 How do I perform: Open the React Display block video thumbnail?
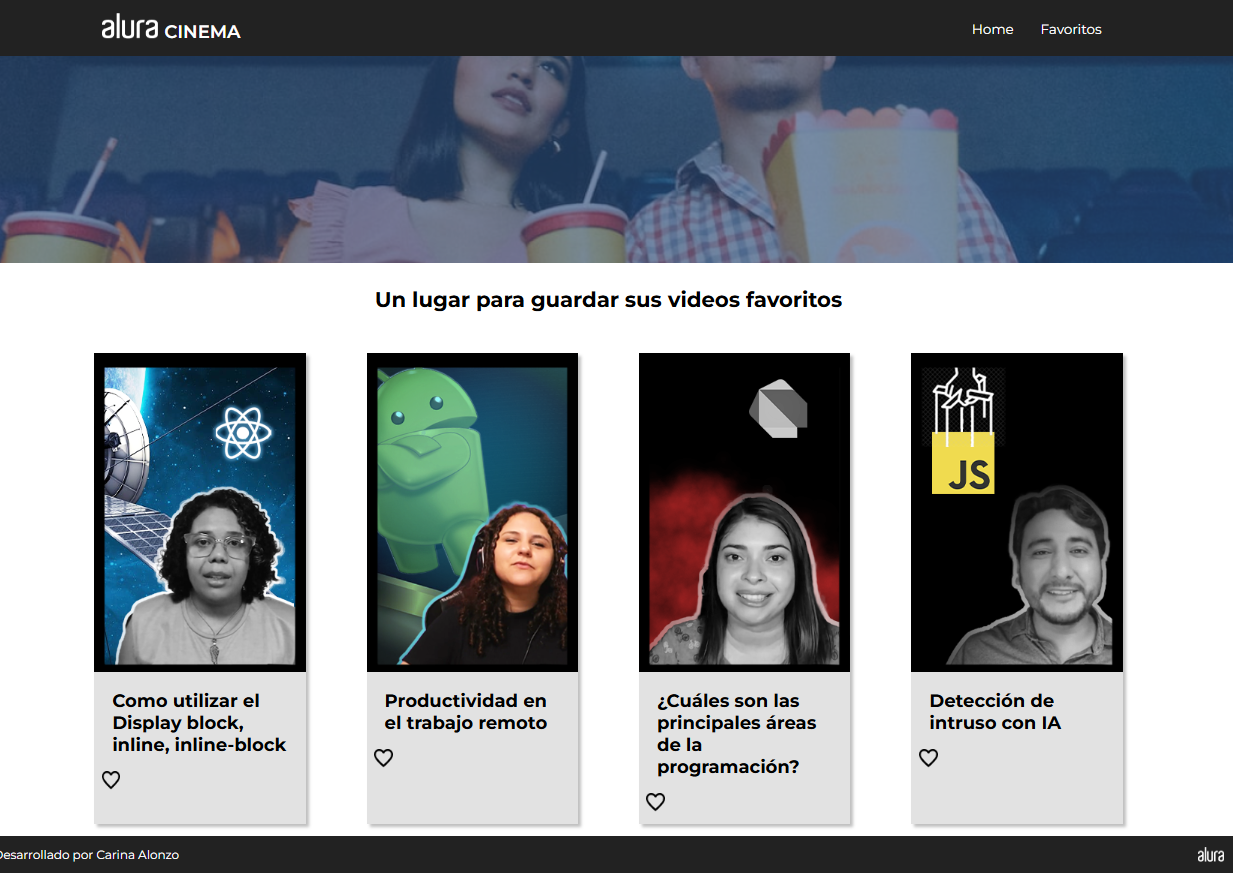200,512
